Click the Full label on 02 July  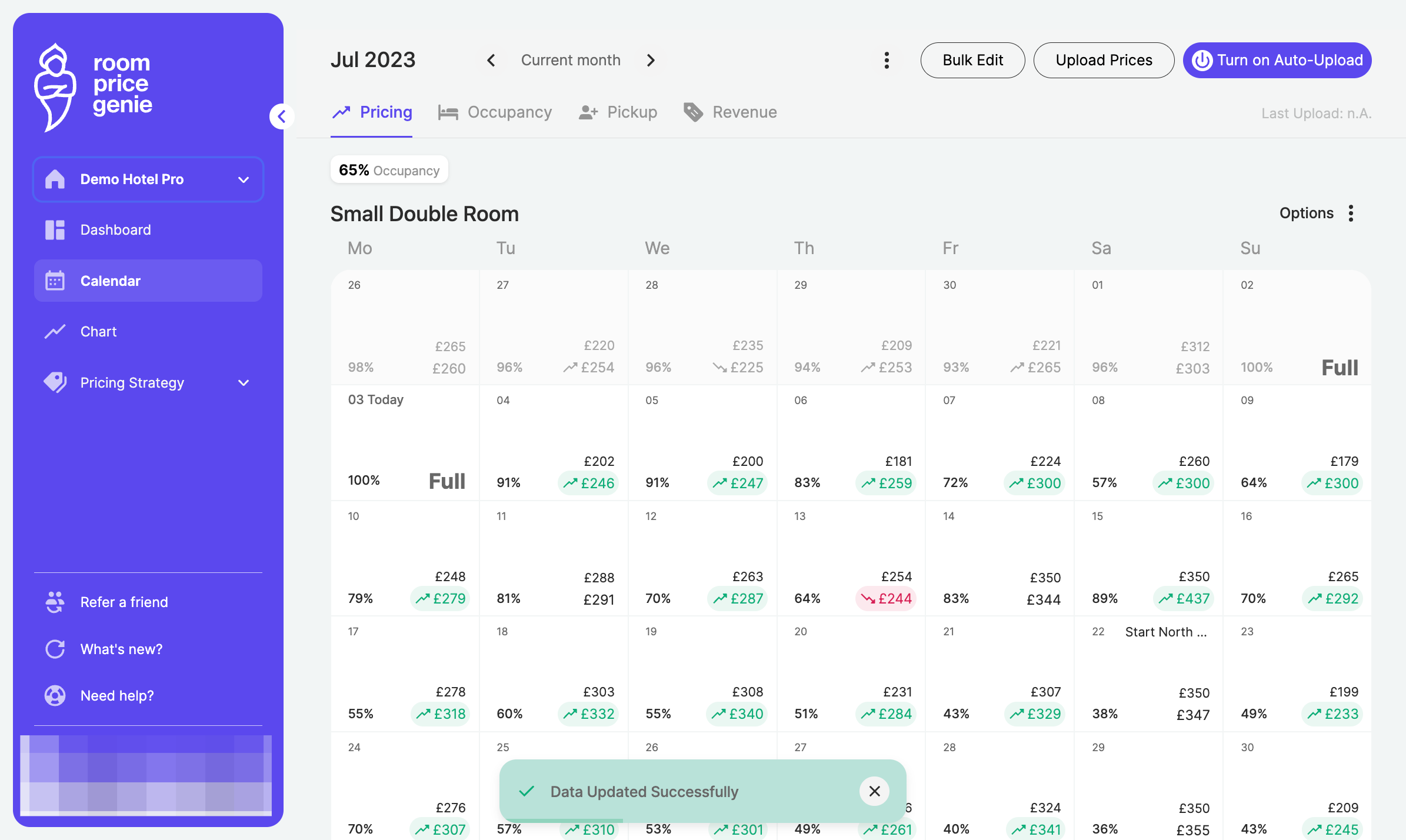1340,368
